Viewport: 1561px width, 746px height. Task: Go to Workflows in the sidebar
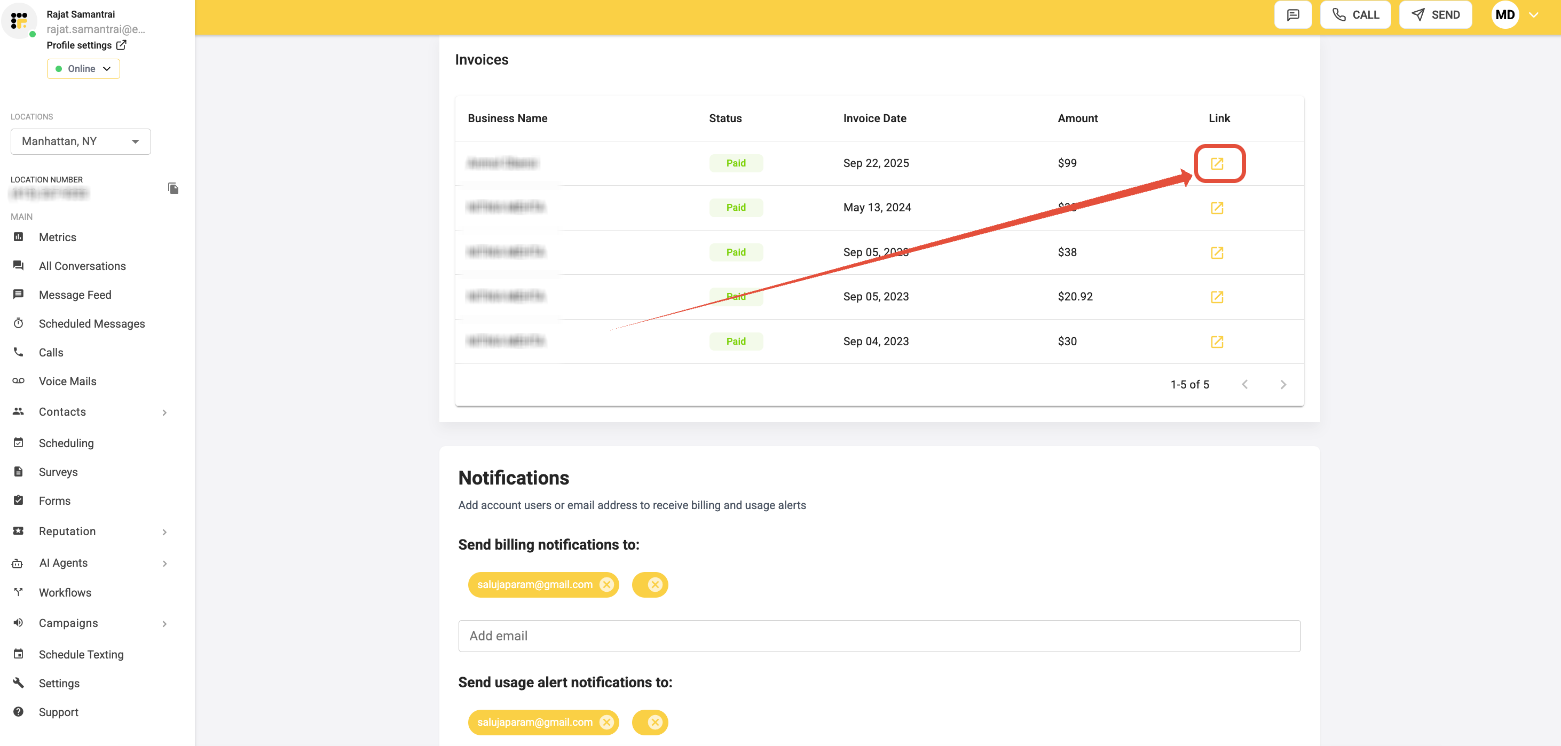click(65, 593)
